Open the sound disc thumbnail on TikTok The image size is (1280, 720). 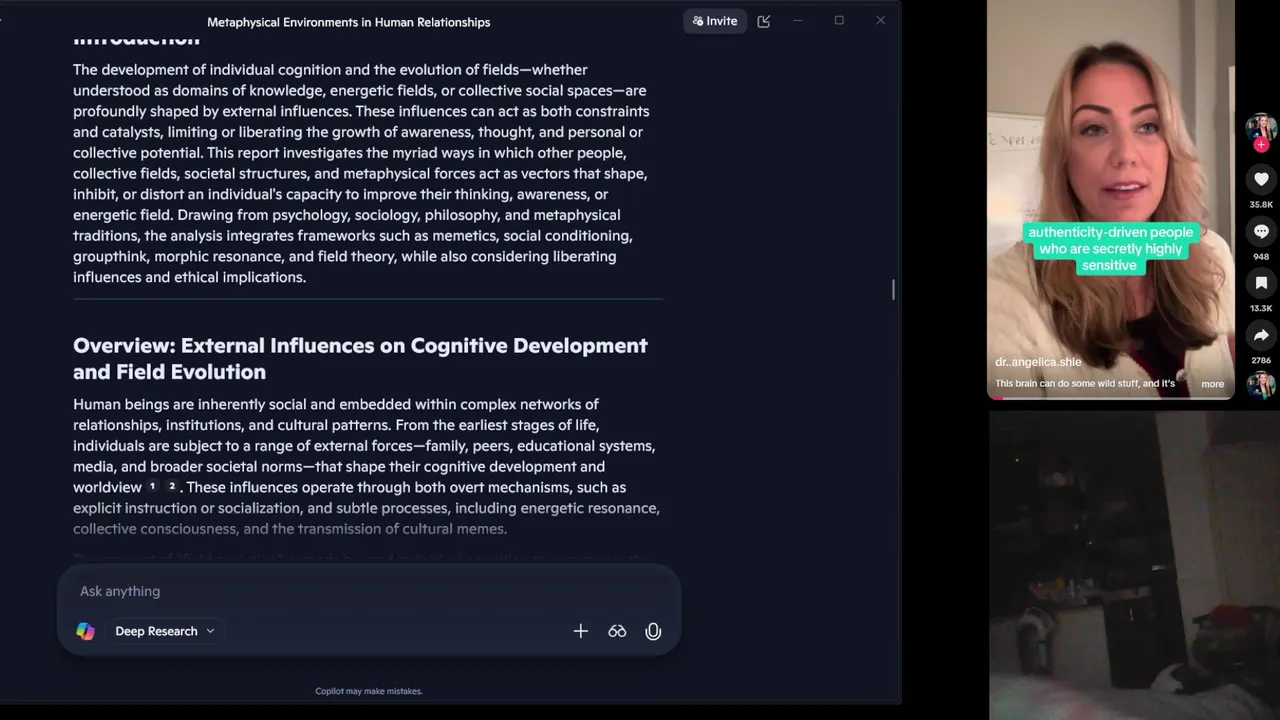[x=1261, y=385]
